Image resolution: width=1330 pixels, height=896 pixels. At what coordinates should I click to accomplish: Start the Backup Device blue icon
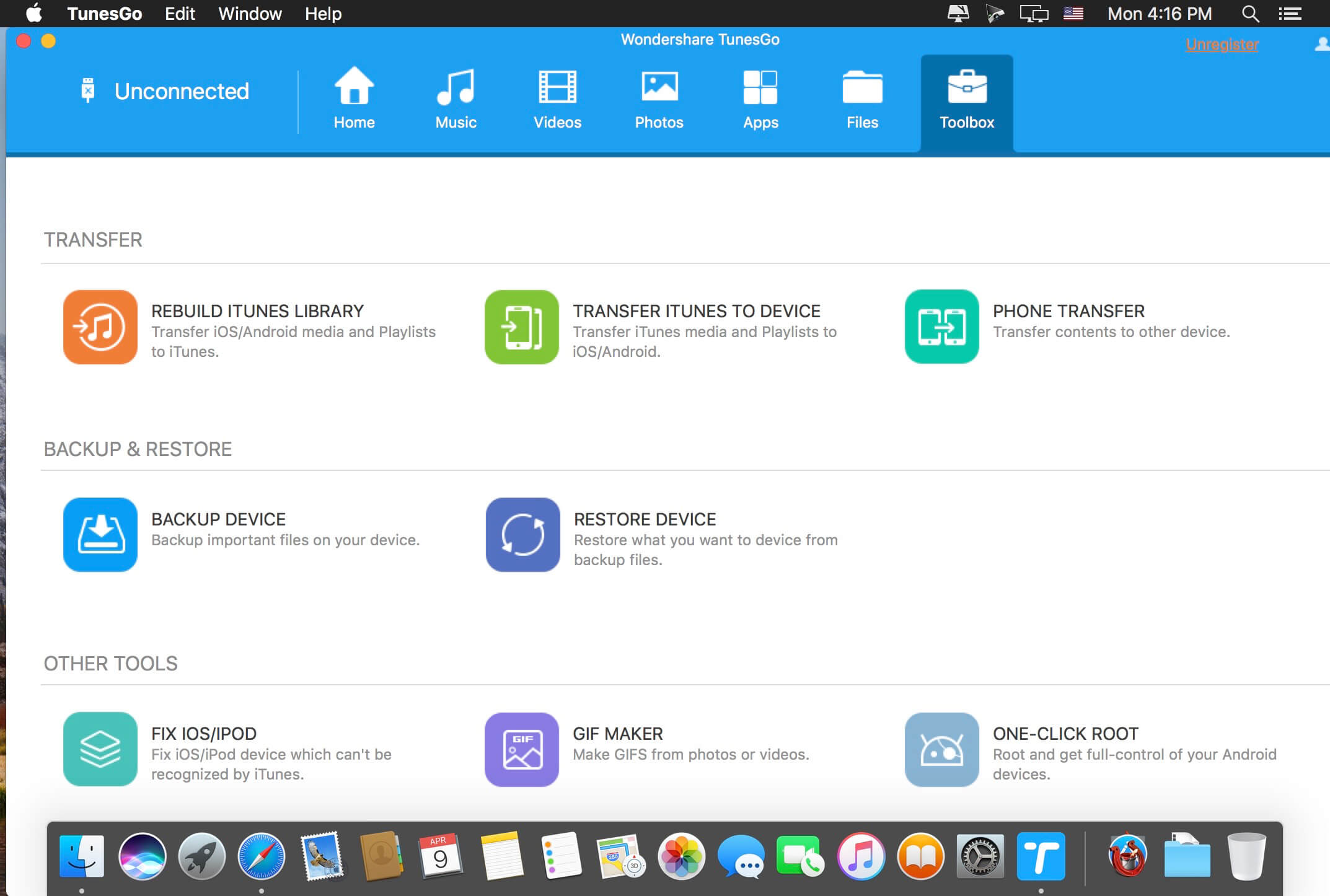pos(100,534)
